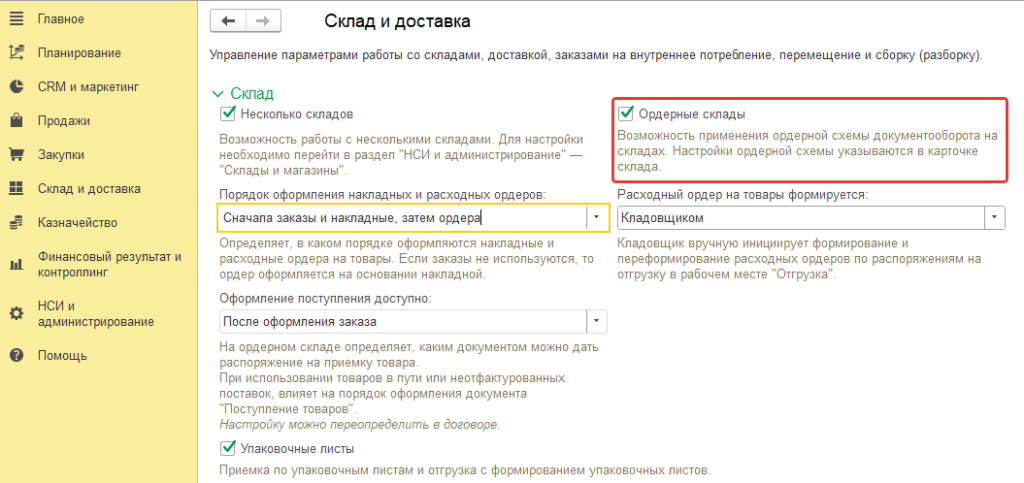Click the Помощь question mark icon
The height and width of the screenshot is (483, 1024).
pos(16,355)
